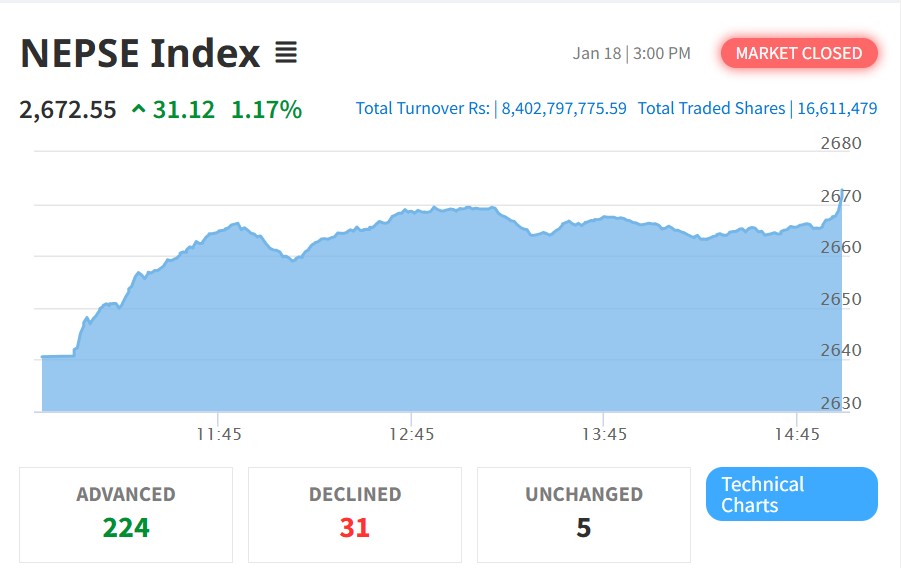This screenshot has height=568, width=901.
Task: Click the Total Turnover Rs label
Action: tap(423, 108)
